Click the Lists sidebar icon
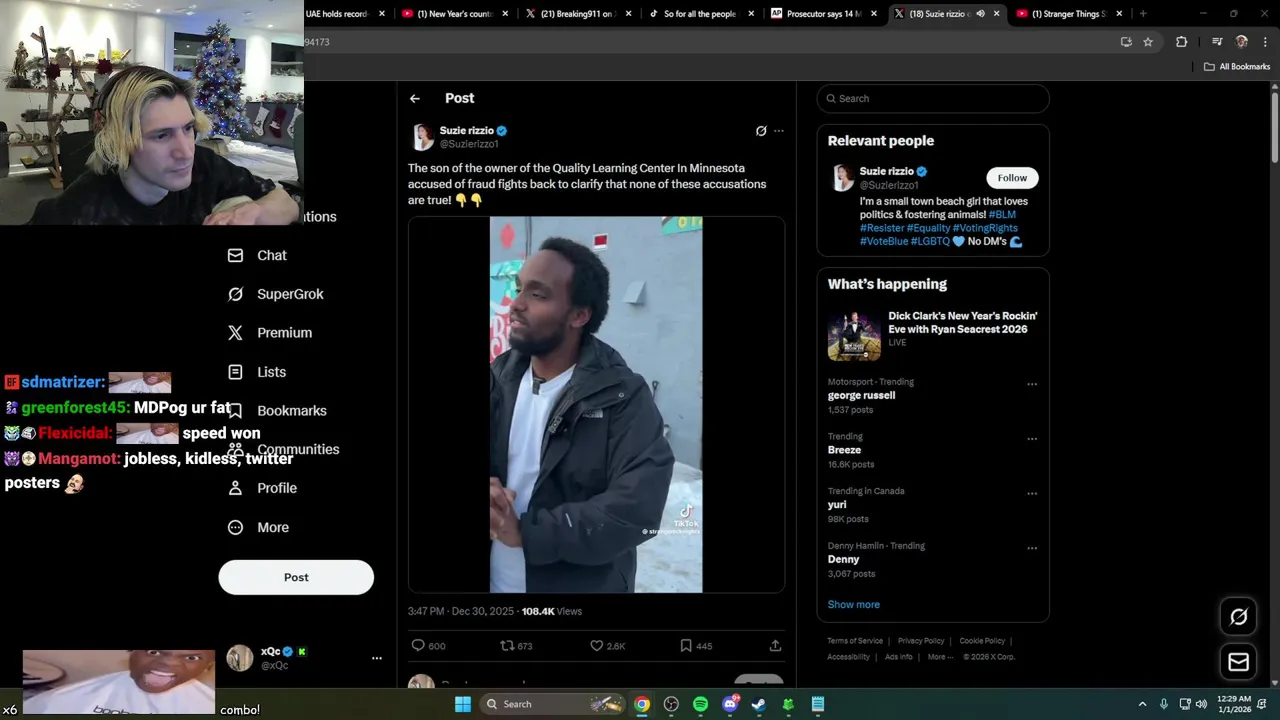This screenshot has height=720, width=1280. click(235, 372)
